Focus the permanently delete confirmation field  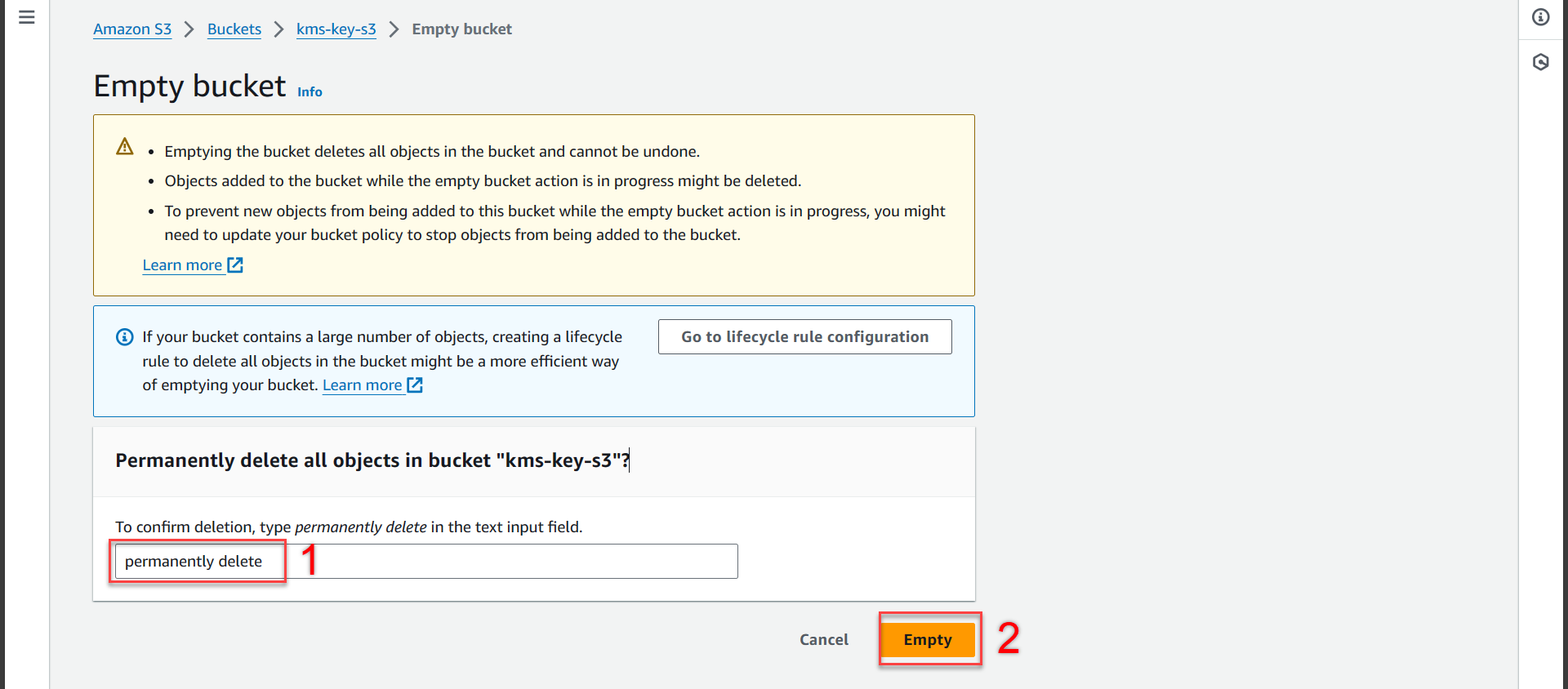tap(426, 562)
